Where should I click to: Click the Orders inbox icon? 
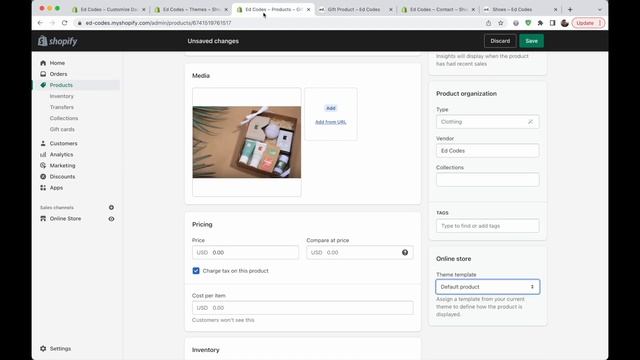tap(43, 74)
